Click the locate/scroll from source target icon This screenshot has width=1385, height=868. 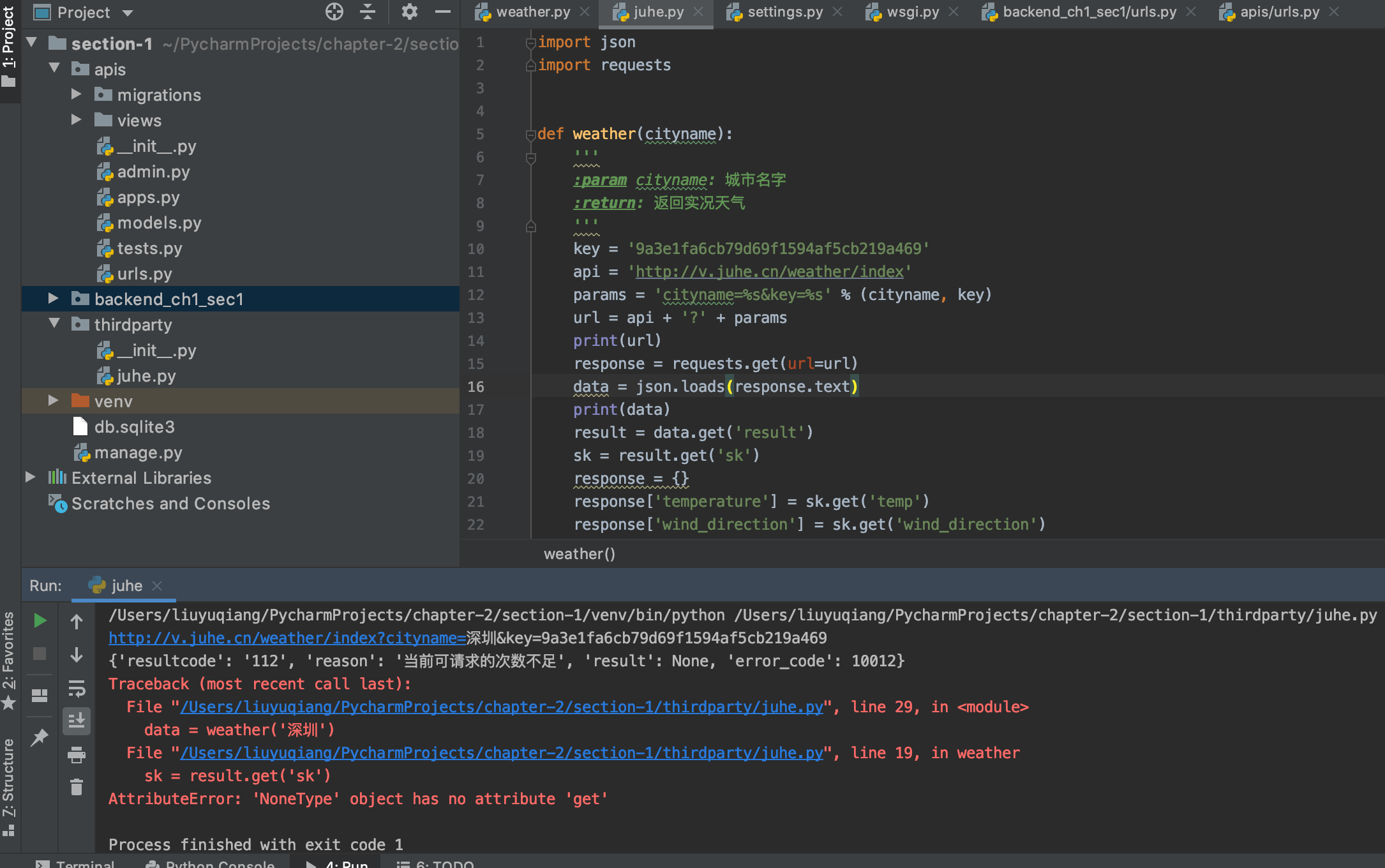point(334,11)
